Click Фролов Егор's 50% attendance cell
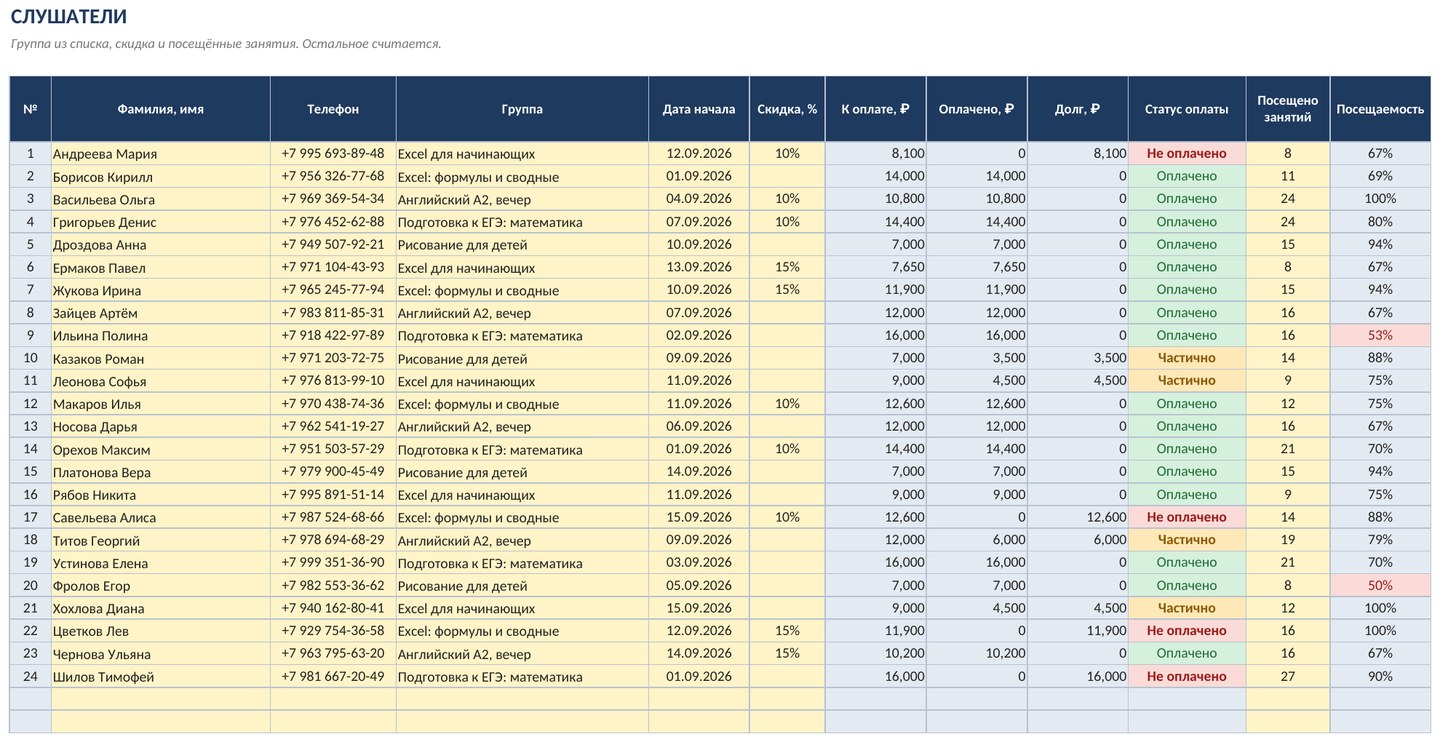 [1380, 586]
